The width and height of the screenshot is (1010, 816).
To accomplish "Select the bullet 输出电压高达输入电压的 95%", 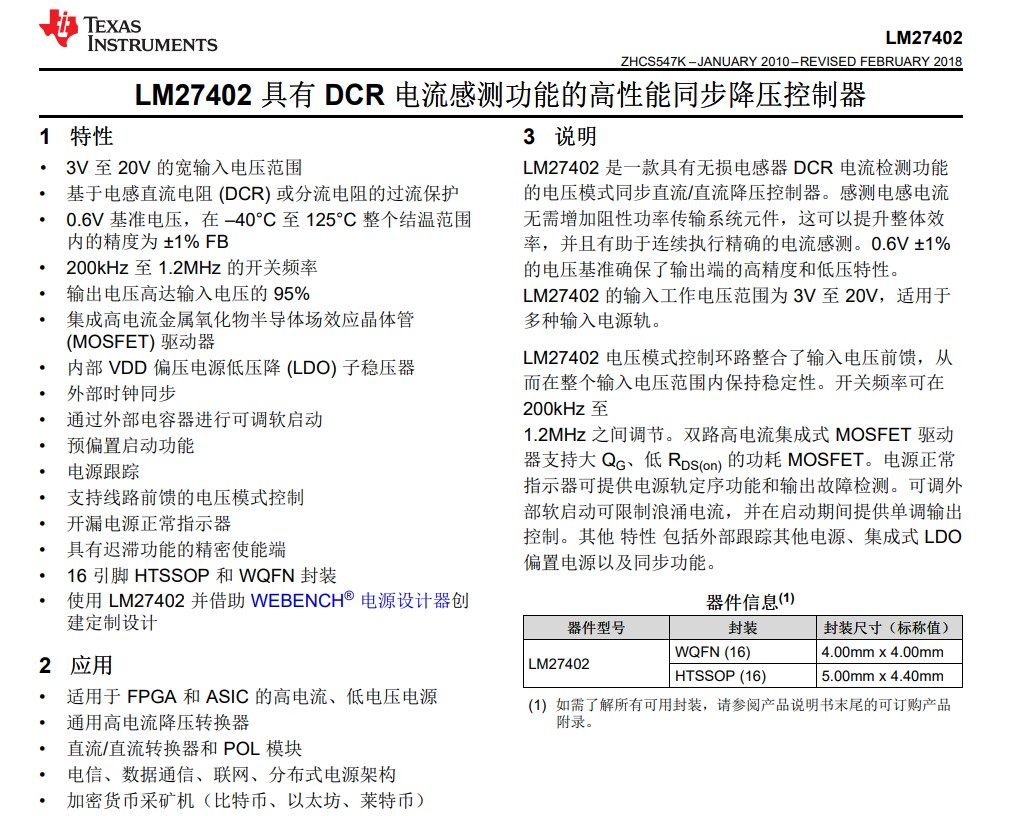I will [x=188, y=294].
